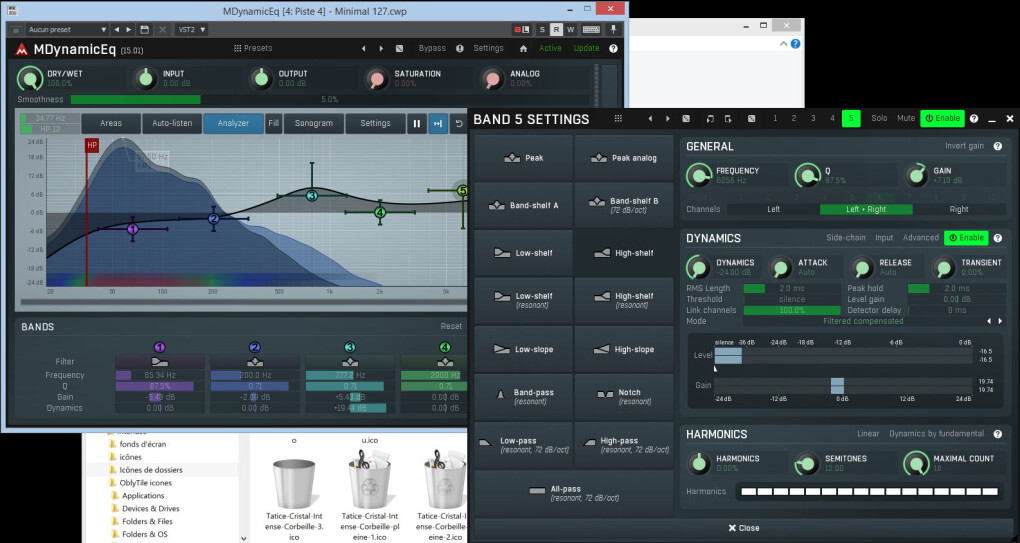
Task: Select the Peak filter type
Action: coord(524,157)
